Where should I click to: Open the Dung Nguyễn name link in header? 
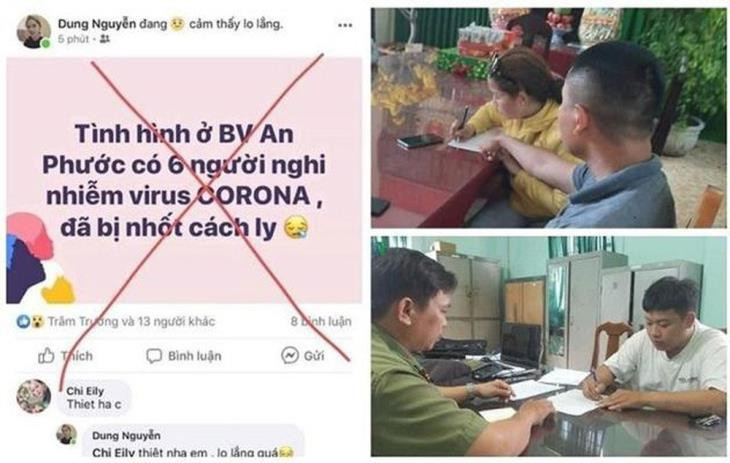pyautogui.click(x=97, y=24)
